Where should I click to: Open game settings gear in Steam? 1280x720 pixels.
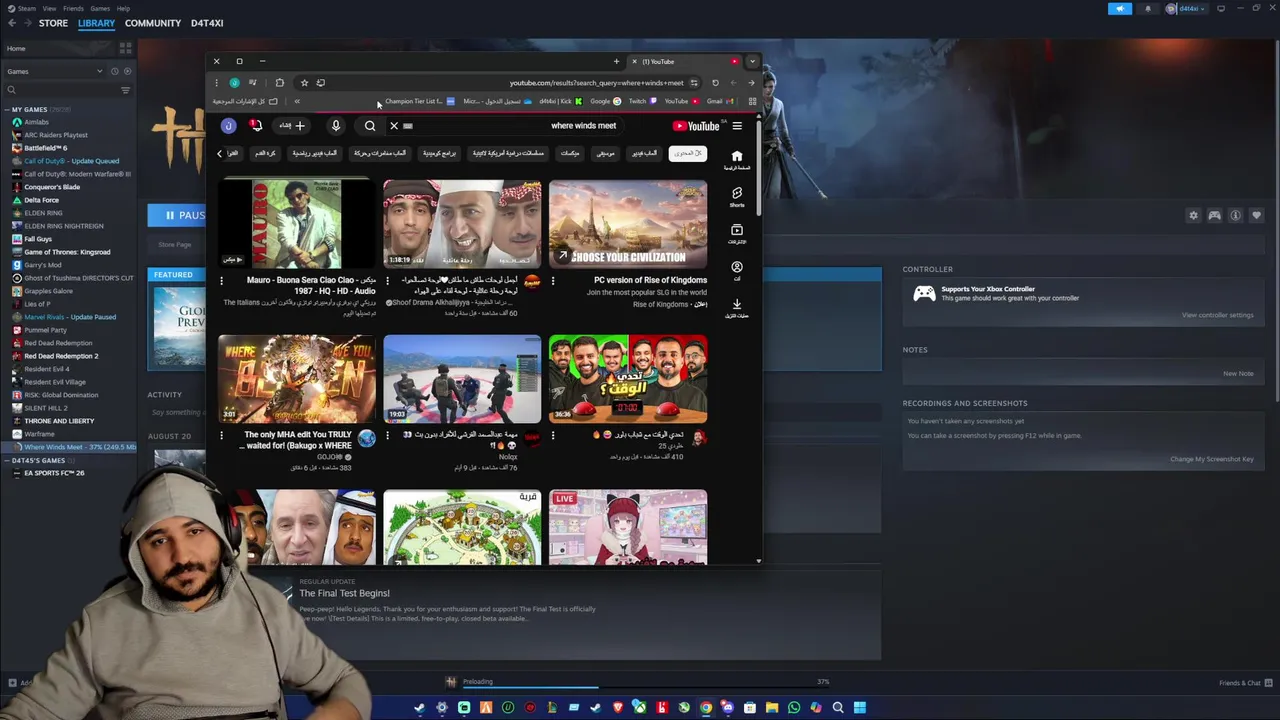click(1193, 215)
